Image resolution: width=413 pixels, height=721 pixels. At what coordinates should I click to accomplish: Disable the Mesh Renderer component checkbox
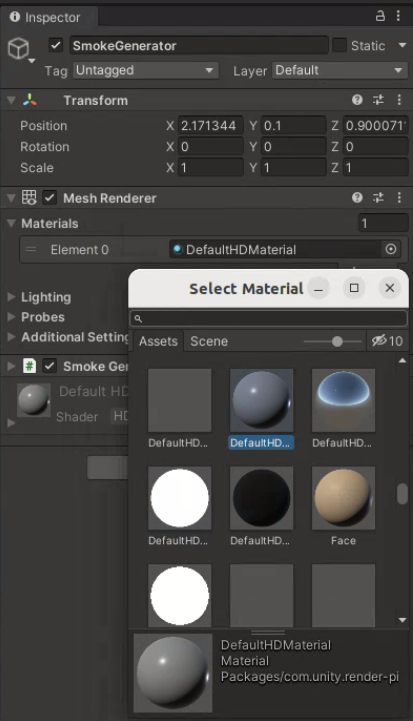coord(49,198)
